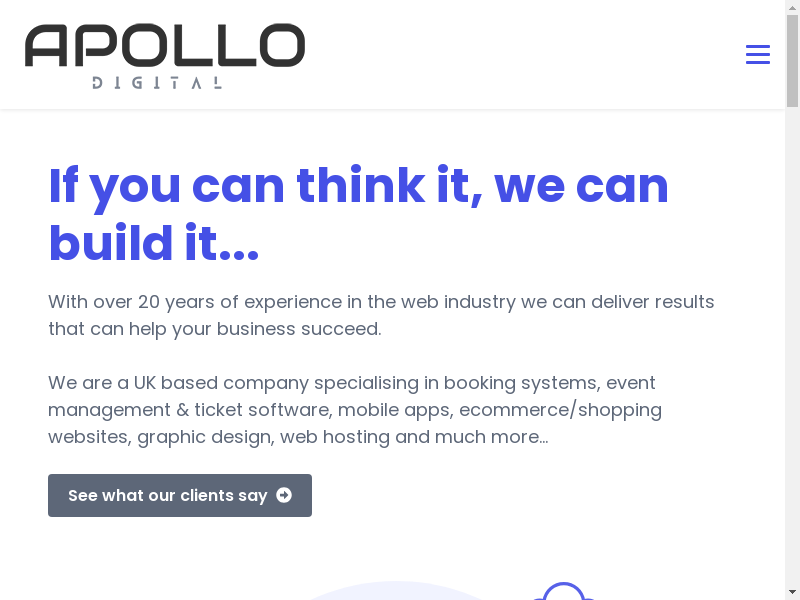Click the pale blue circle illustration
The width and height of the screenshot is (800, 600).
[400, 591]
